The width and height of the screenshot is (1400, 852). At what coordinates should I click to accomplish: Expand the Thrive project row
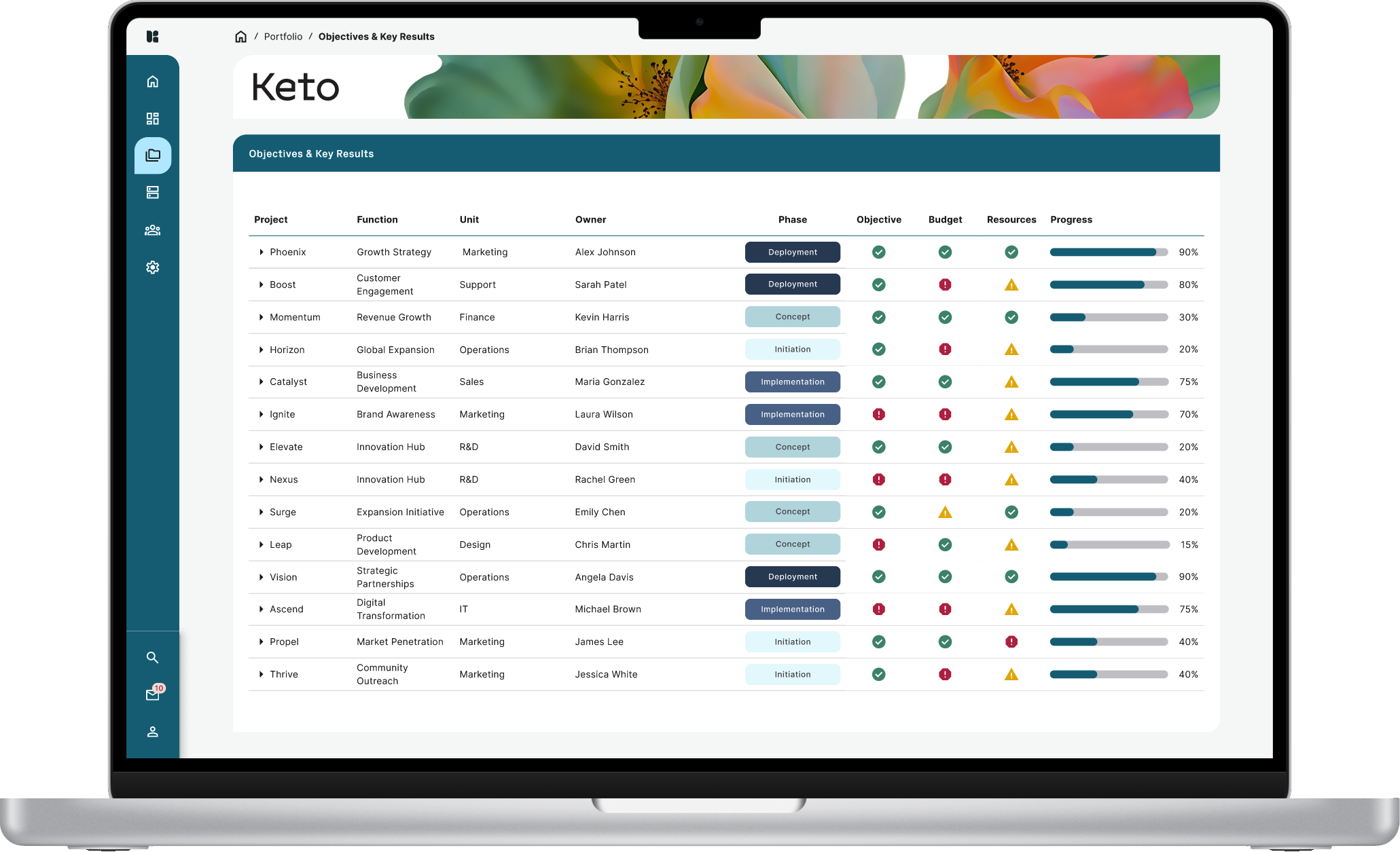tap(261, 674)
